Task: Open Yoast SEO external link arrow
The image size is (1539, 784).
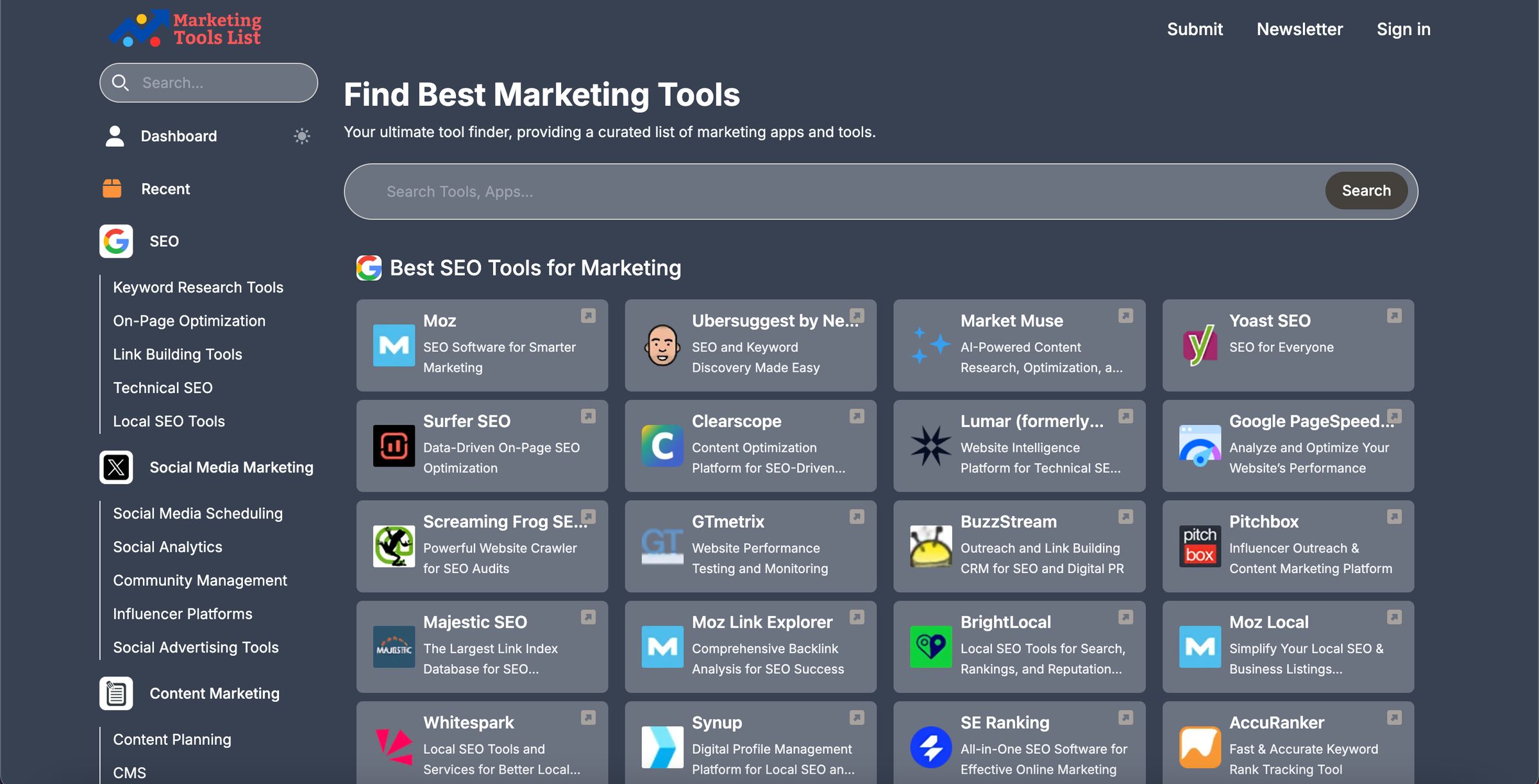Action: point(1394,315)
